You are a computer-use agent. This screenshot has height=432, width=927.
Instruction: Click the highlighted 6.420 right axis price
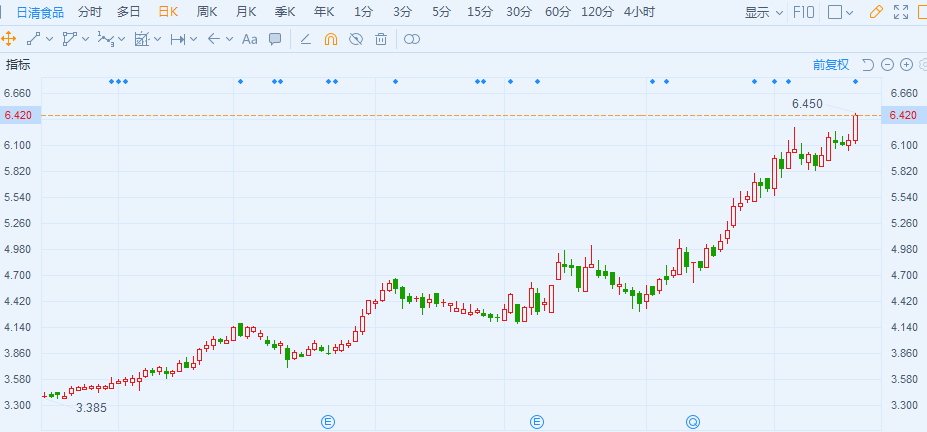point(904,115)
